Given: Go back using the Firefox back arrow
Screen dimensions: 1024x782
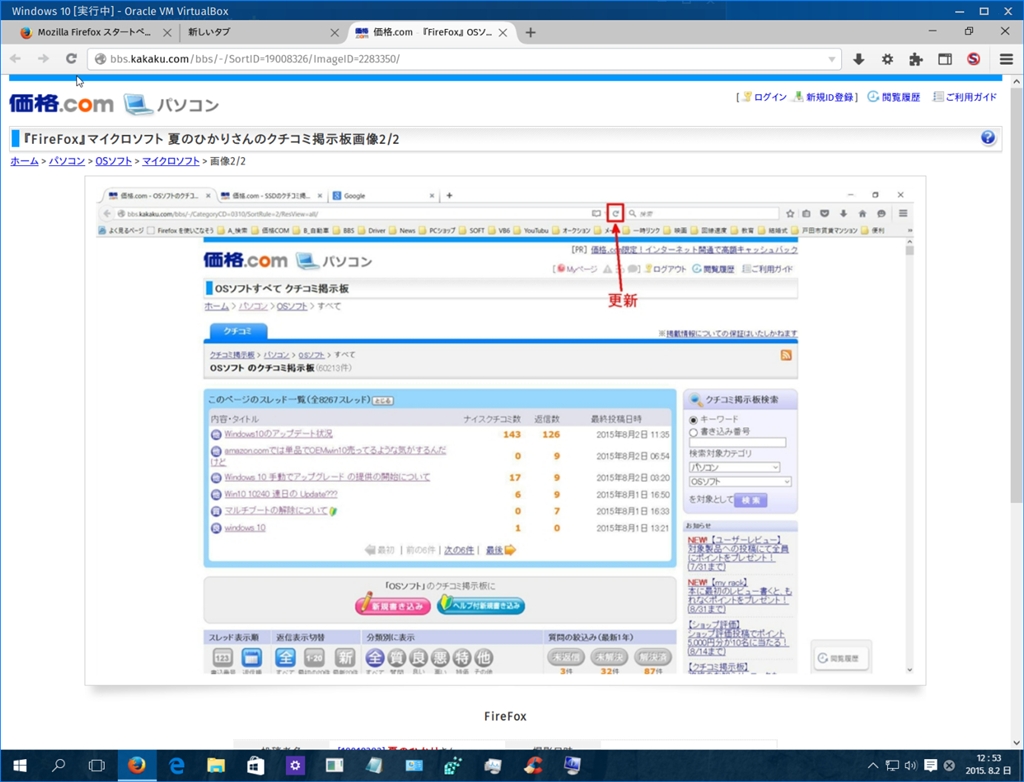Looking at the screenshot, I should pyautogui.click(x=16, y=59).
